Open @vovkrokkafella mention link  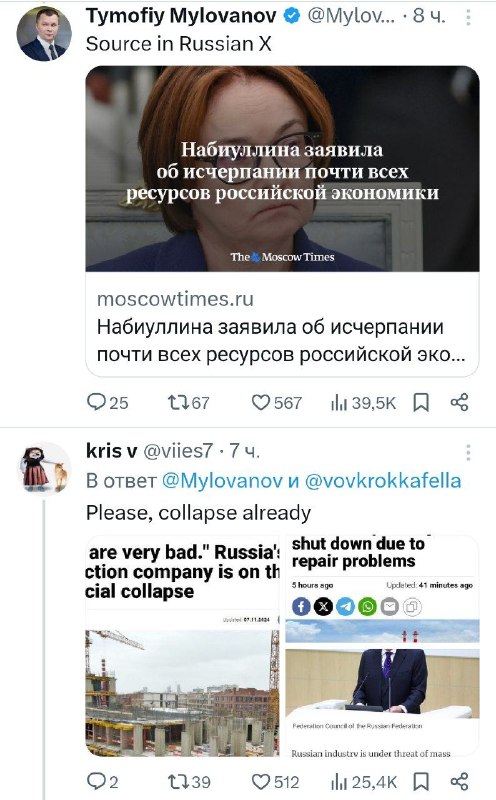point(383,481)
